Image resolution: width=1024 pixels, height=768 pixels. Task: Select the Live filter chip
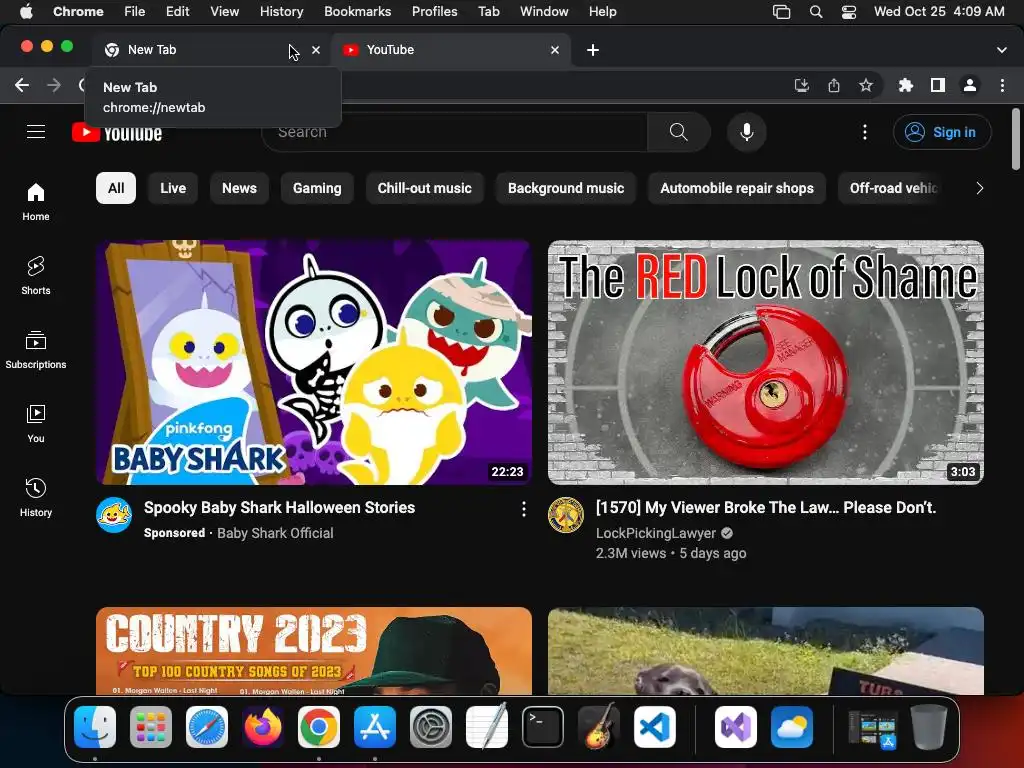point(173,188)
